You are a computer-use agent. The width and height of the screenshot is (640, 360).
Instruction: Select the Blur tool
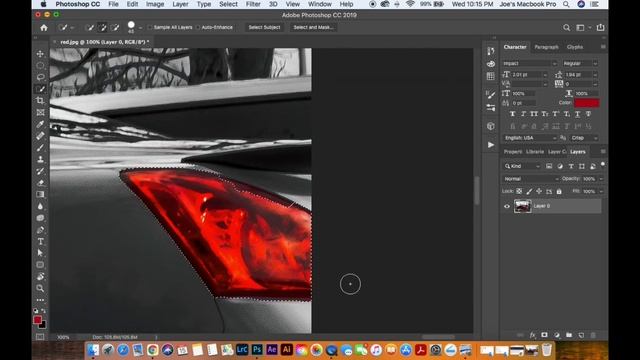tap(40, 207)
